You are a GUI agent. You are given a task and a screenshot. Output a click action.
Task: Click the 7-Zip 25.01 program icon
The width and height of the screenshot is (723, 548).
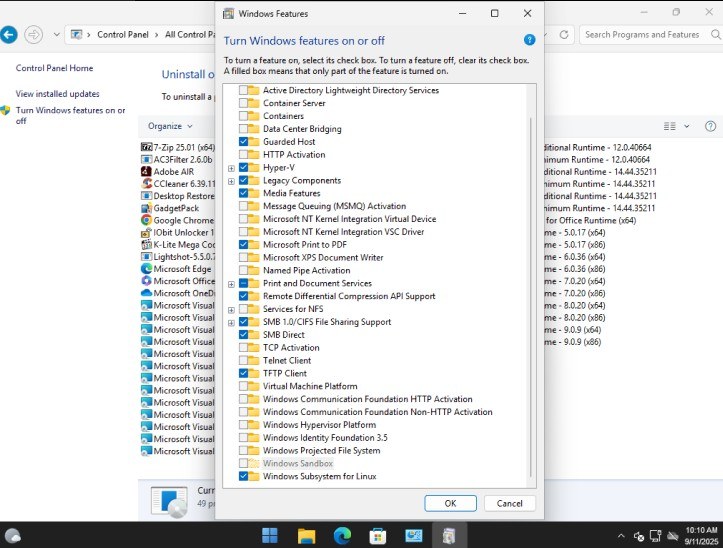(x=146, y=147)
